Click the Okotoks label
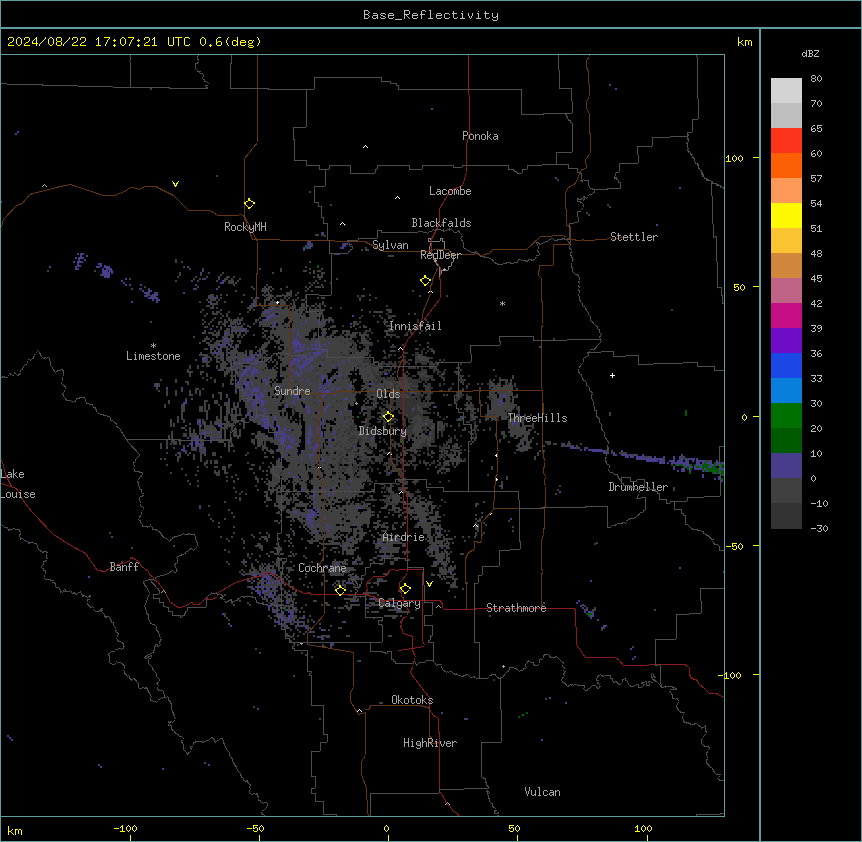Viewport: 862px width, 842px height. point(412,700)
